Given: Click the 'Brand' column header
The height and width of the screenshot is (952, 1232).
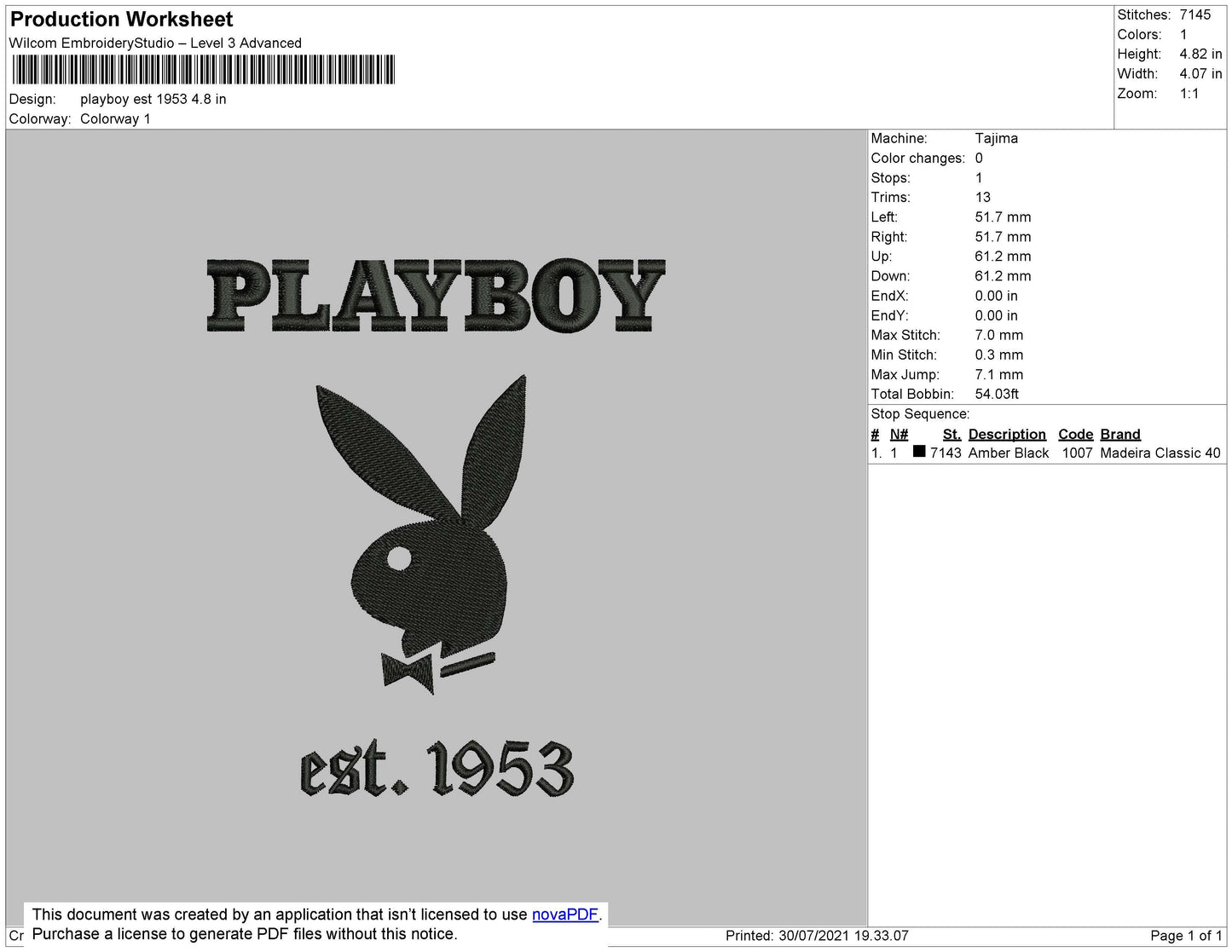Looking at the screenshot, I should tap(1120, 434).
